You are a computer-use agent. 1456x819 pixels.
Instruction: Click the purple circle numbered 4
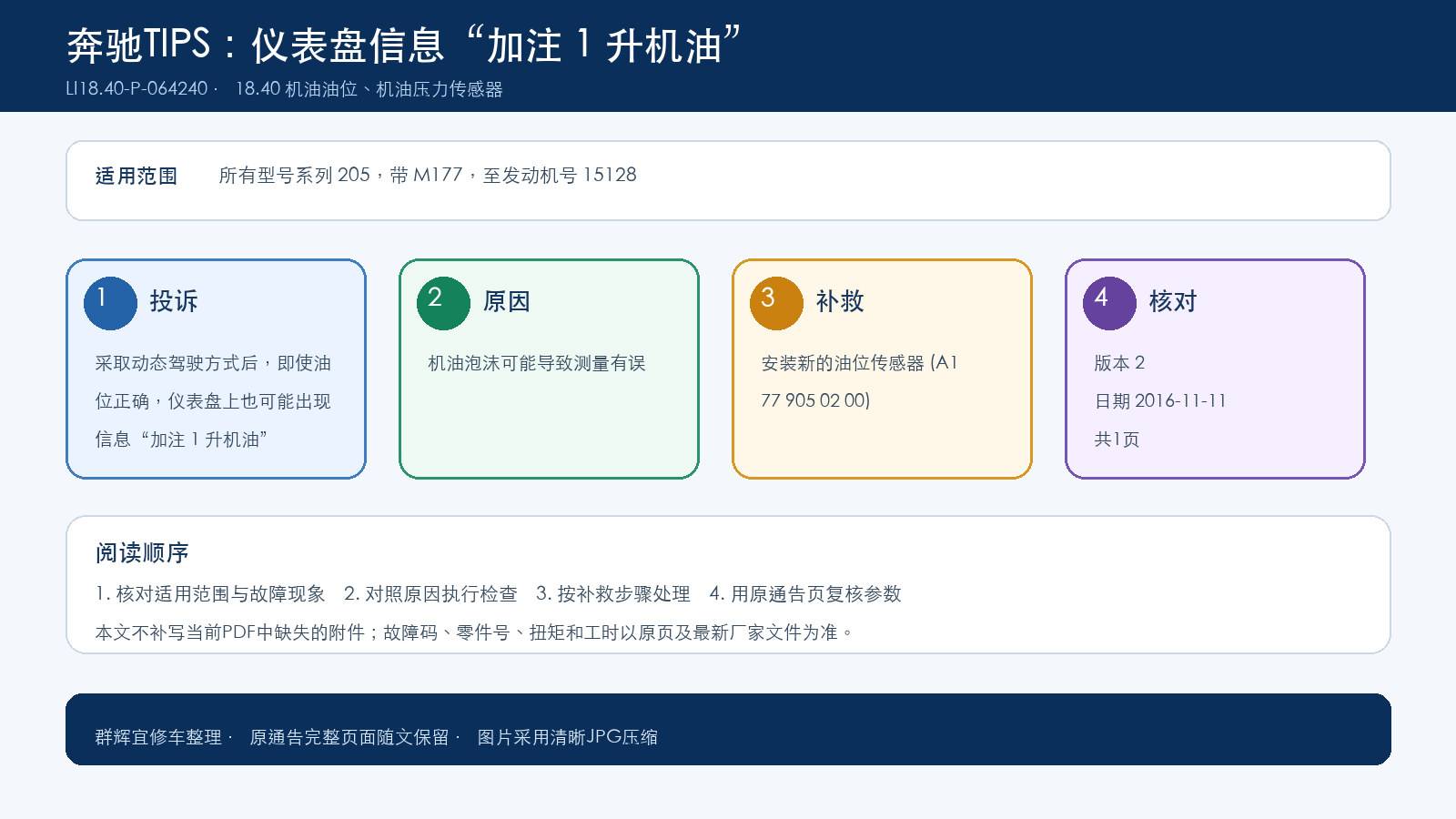[x=1109, y=303]
